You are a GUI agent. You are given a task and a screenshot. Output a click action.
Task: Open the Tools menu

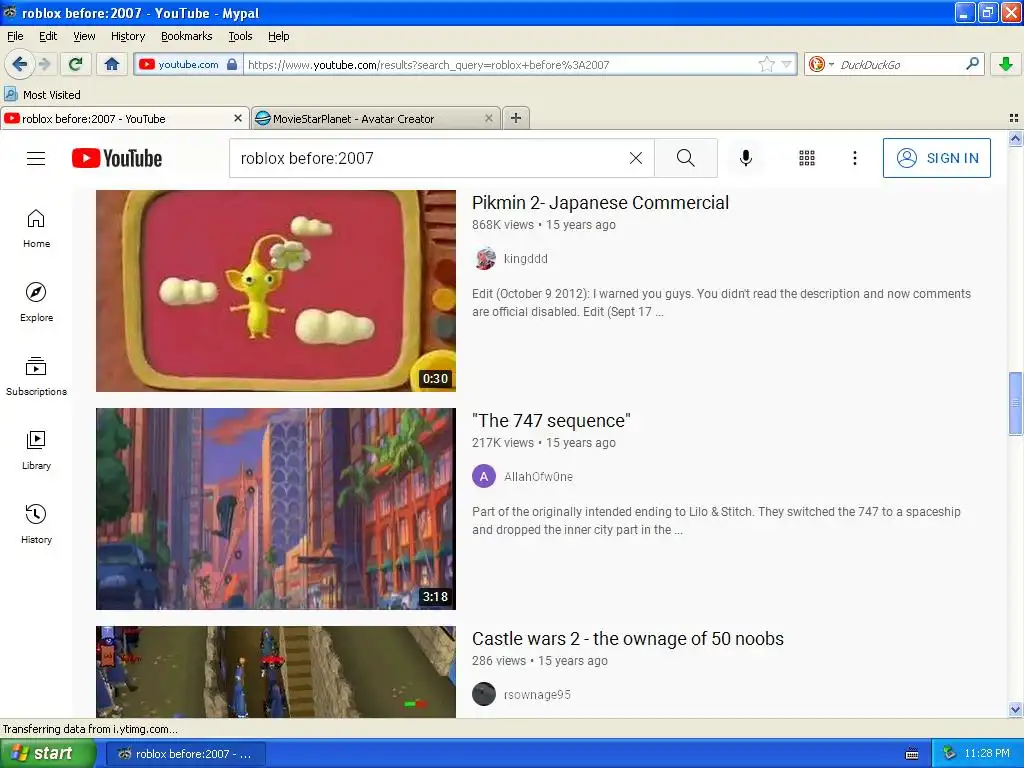(x=240, y=36)
